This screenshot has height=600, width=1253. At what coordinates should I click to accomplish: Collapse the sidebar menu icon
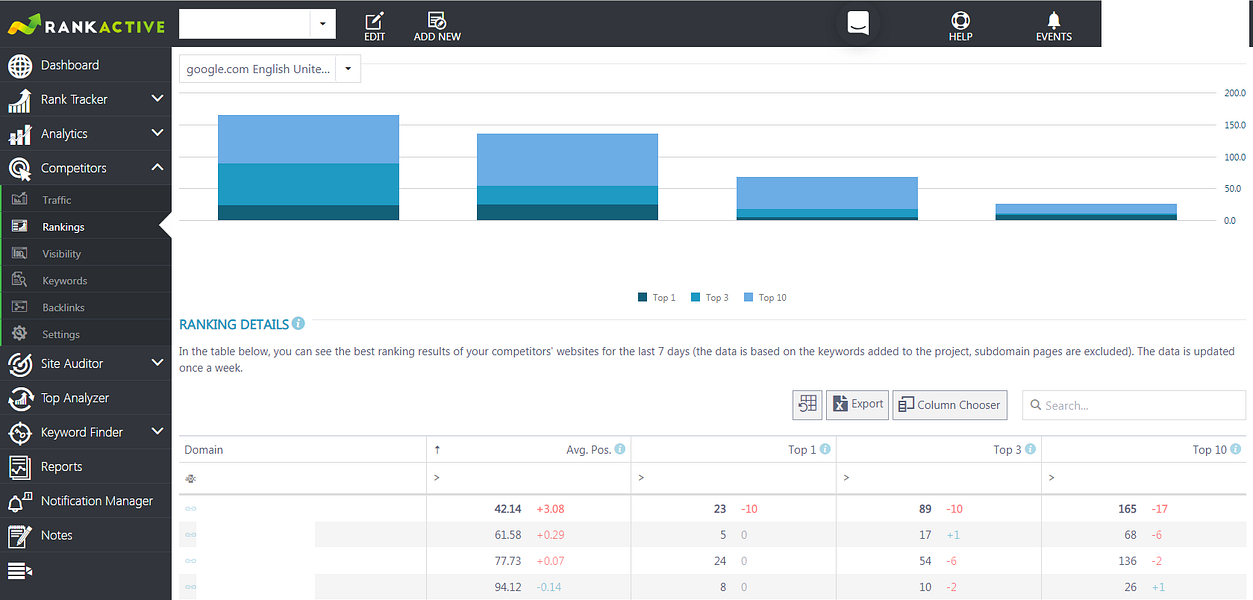20,571
